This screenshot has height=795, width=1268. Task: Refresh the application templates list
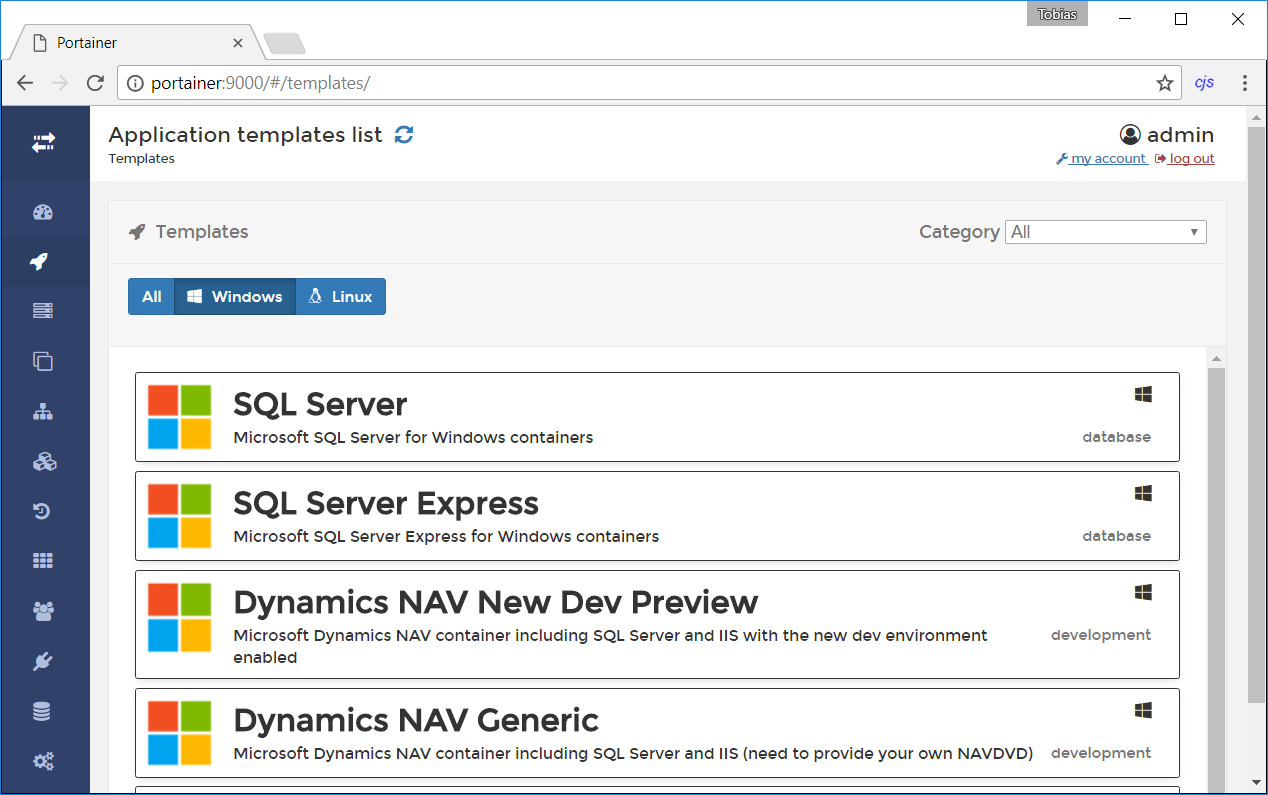pyautogui.click(x=404, y=135)
